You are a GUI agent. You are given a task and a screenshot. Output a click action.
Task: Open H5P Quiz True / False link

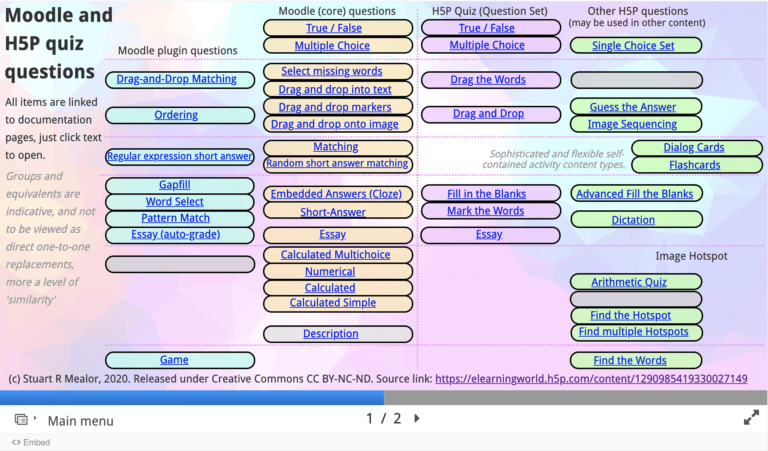point(486,28)
